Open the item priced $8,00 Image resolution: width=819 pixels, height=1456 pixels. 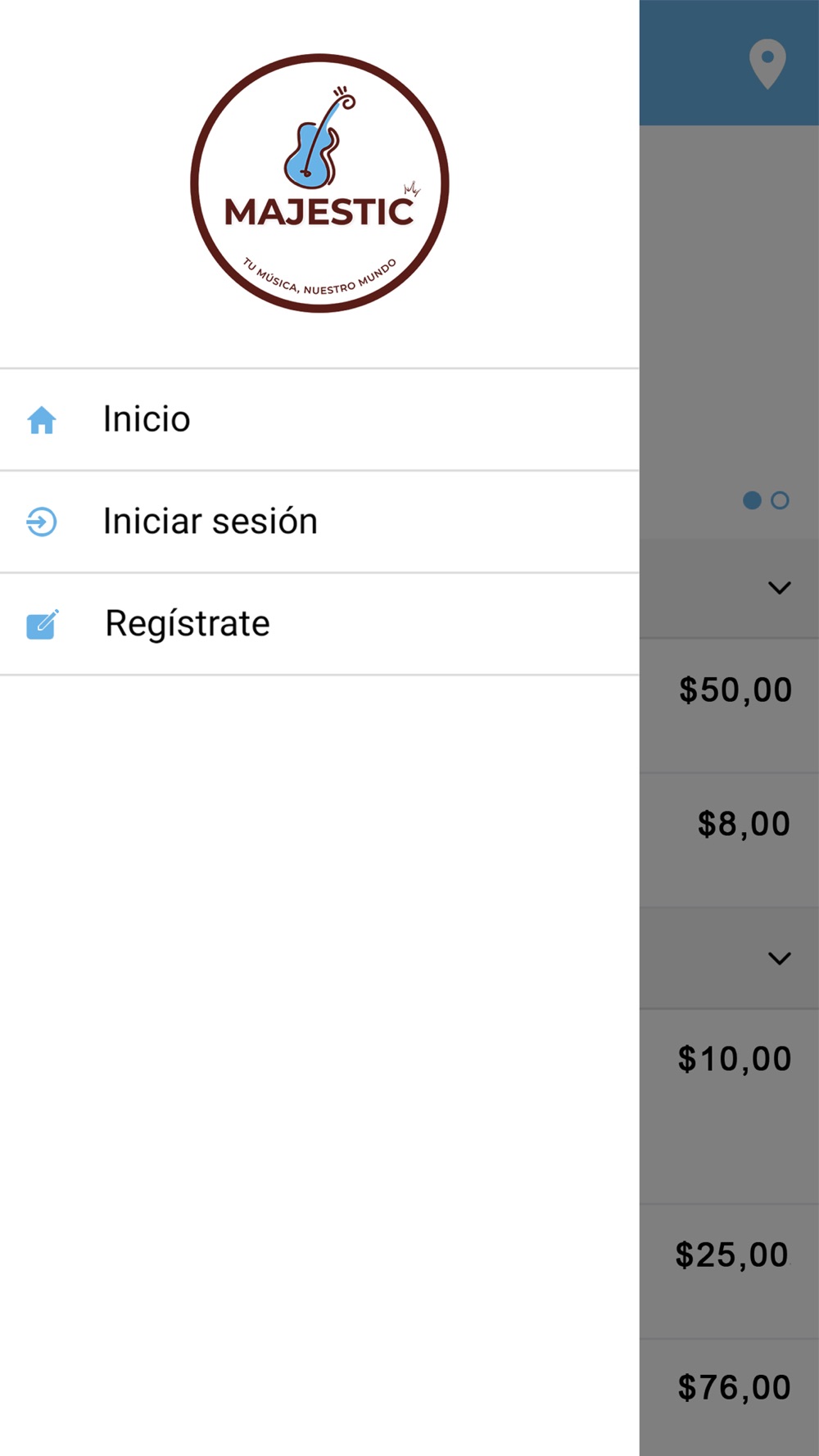(x=743, y=824)
